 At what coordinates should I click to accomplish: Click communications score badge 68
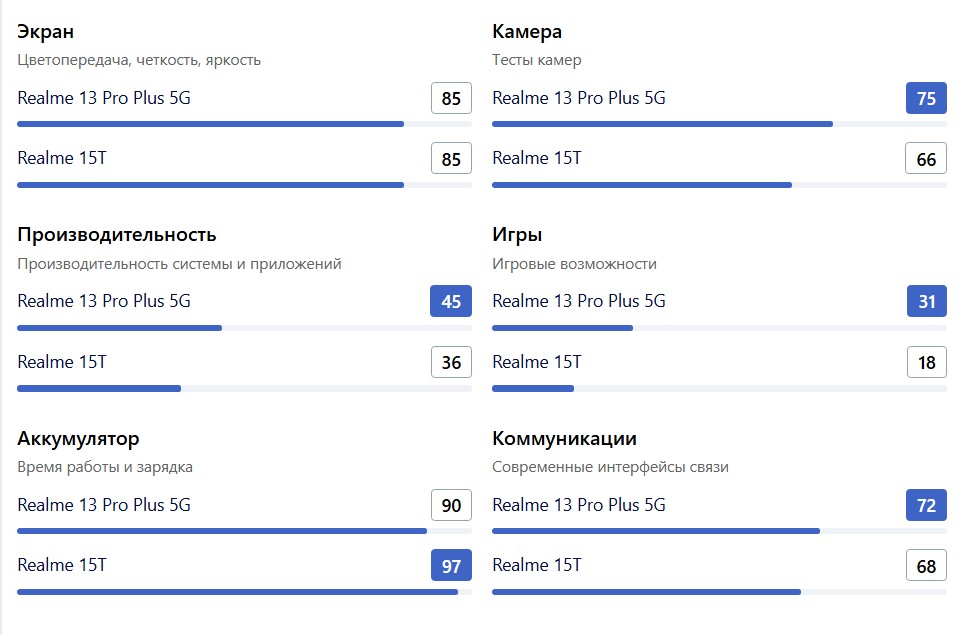pyautogui.click(x=926, y=566)
